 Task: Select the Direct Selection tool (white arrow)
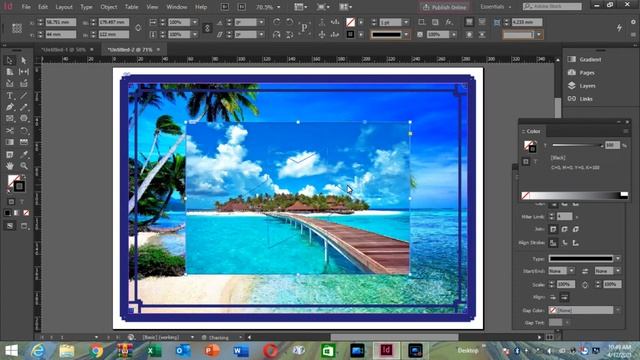pos(24,60)
